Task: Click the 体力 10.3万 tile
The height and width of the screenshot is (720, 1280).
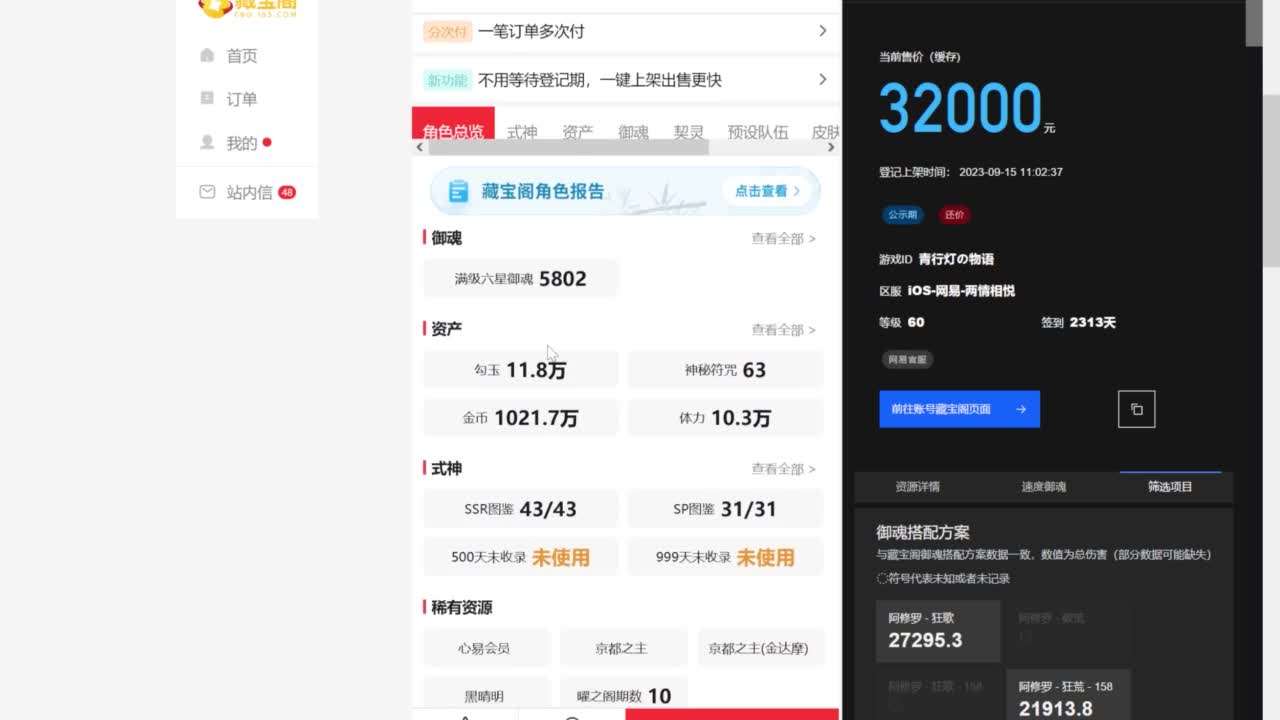Action: click(726, 418)
